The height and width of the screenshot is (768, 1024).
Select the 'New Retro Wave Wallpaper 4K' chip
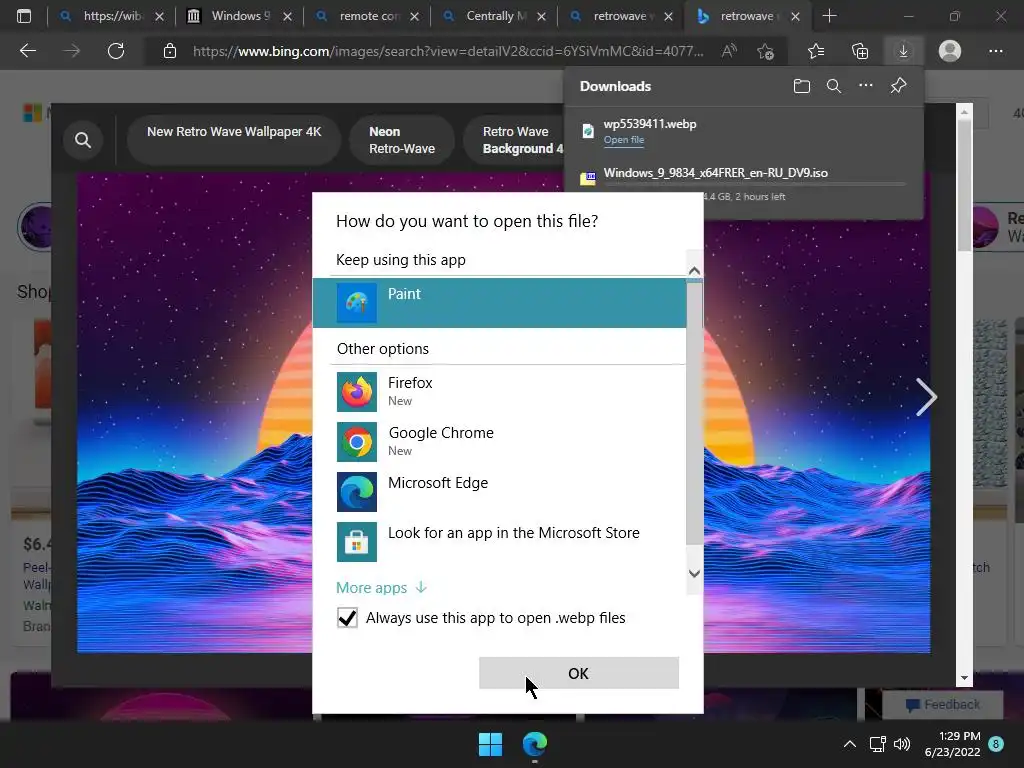pos(234,140)
